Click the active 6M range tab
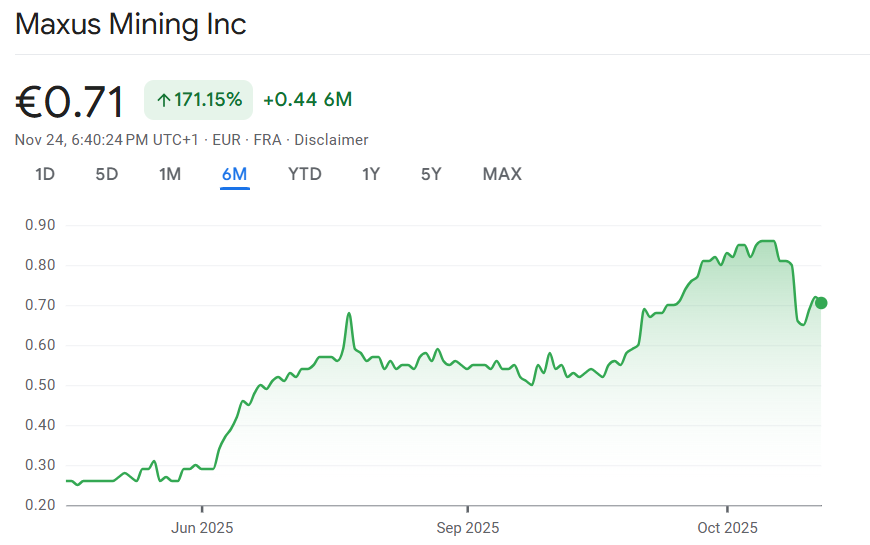Screen dimensions: 870x545 235,174
